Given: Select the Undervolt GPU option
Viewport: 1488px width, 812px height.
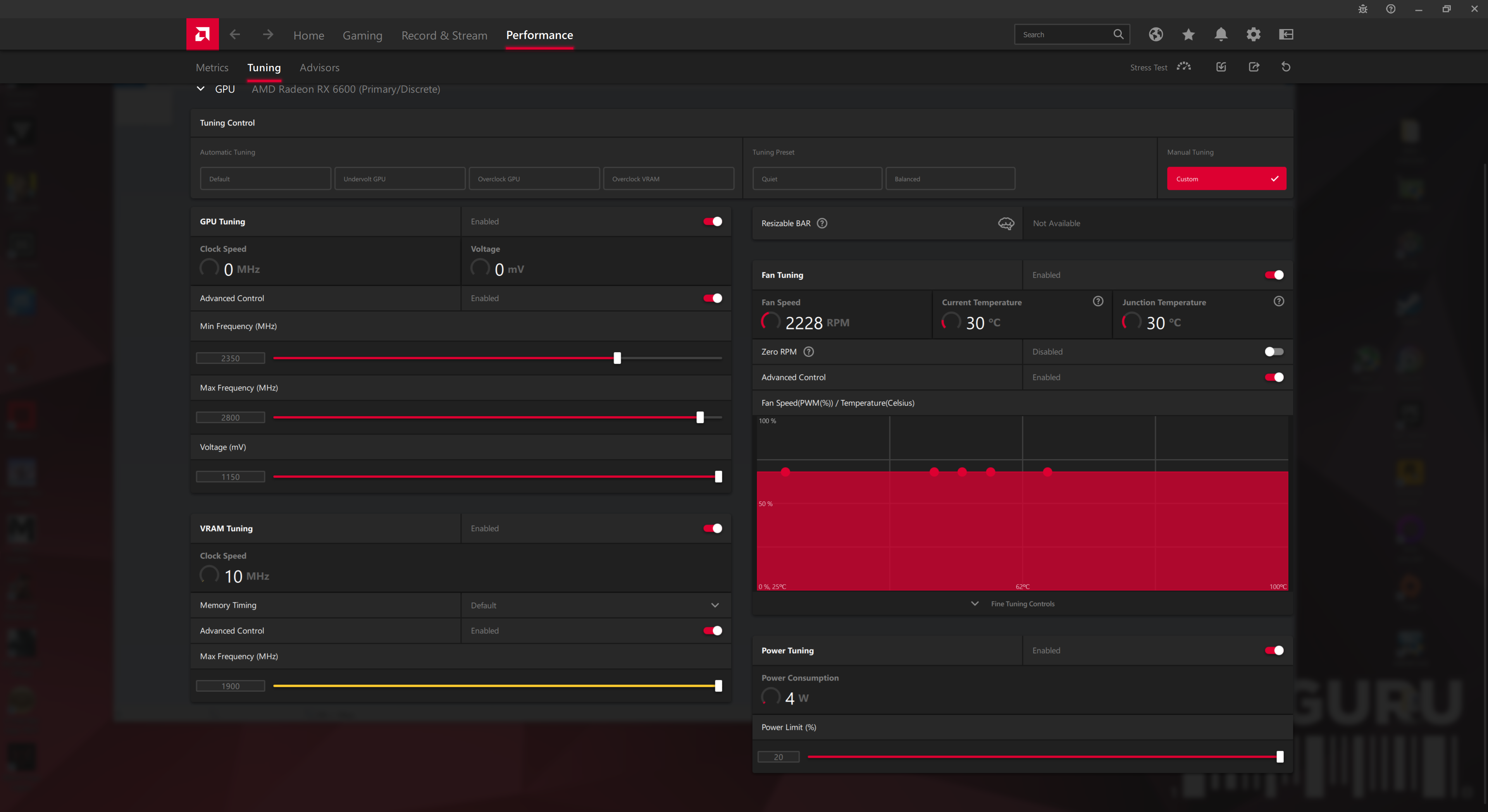Looking at the screenshot, I should pos(400,179).
